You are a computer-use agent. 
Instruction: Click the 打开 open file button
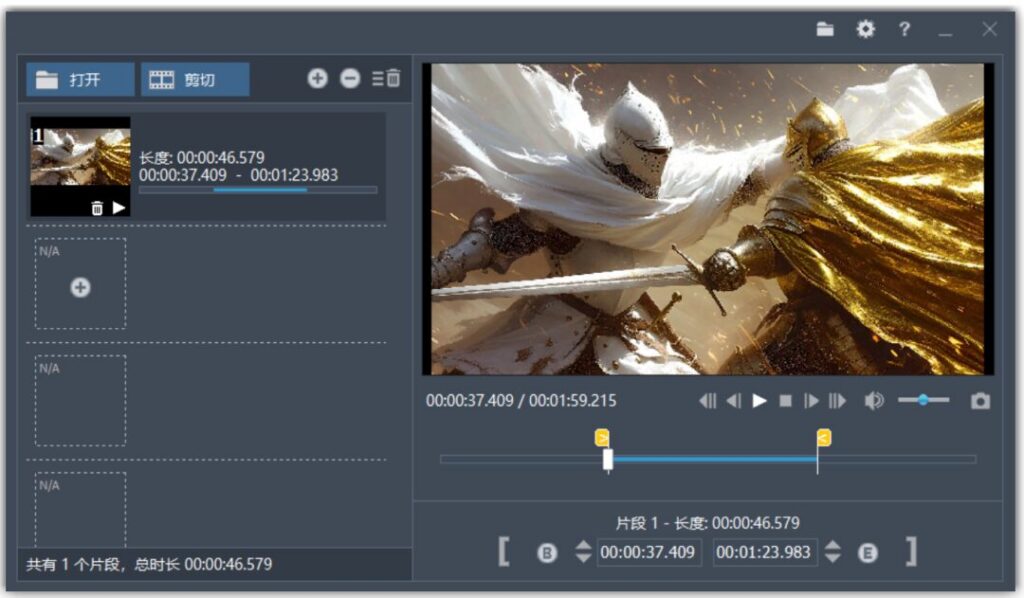(80, 80)
